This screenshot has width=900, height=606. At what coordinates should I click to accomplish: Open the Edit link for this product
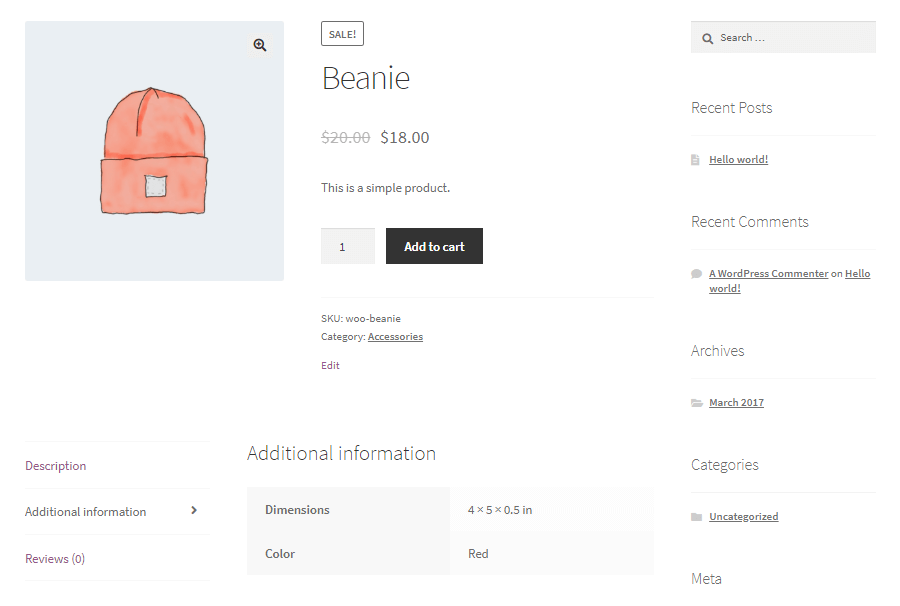tap(330, 365)
